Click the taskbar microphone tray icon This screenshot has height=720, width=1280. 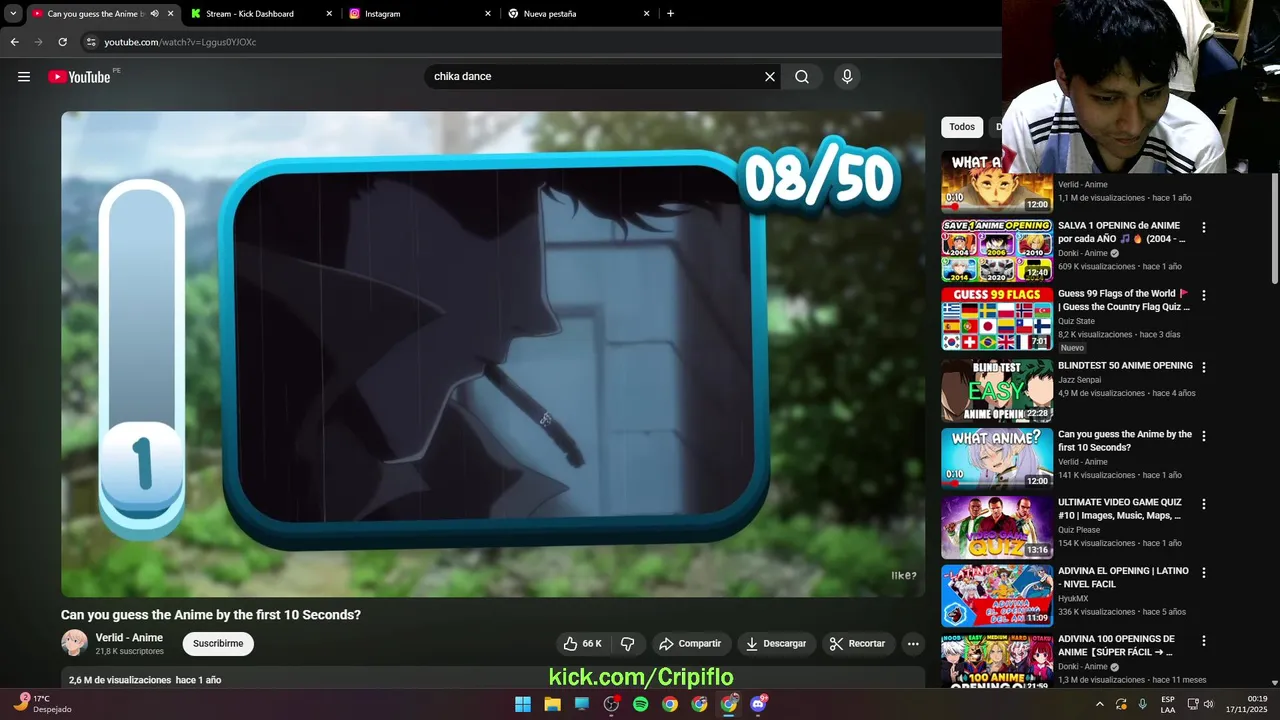tap(1143, 704)
